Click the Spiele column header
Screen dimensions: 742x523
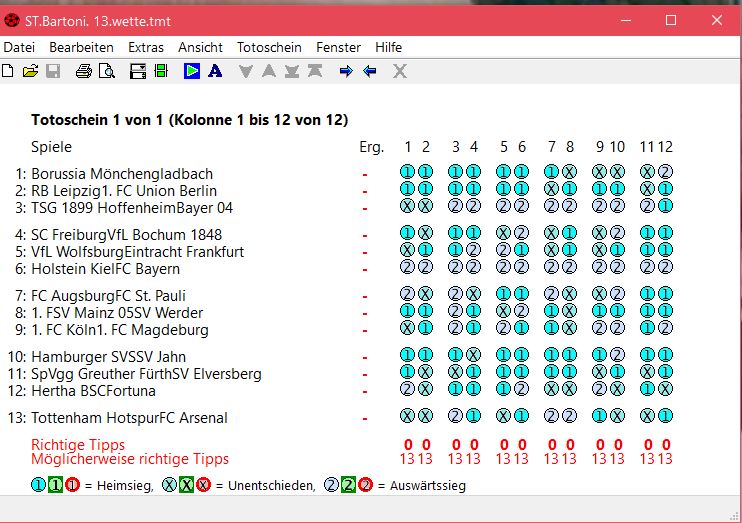coord(52,147)
